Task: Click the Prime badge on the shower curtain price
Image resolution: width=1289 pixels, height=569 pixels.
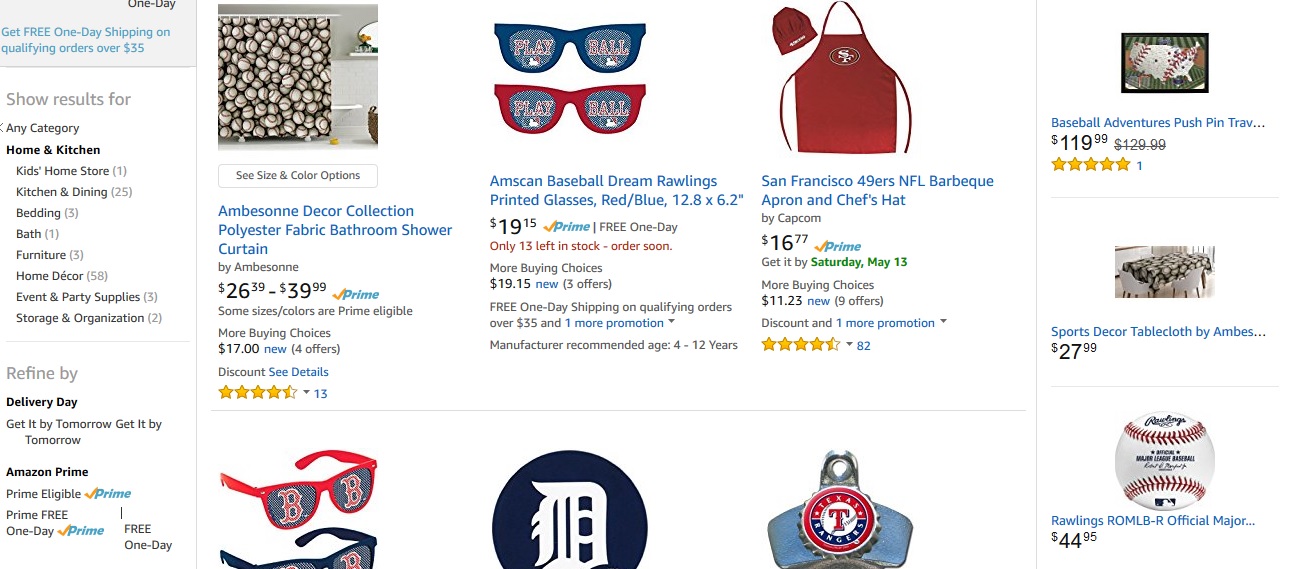Action: pos(356,294)
